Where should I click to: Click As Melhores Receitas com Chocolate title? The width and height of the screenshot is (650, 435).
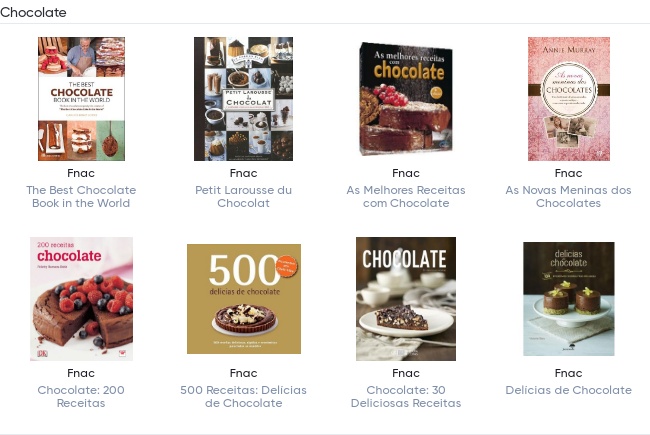coord(406,197)
